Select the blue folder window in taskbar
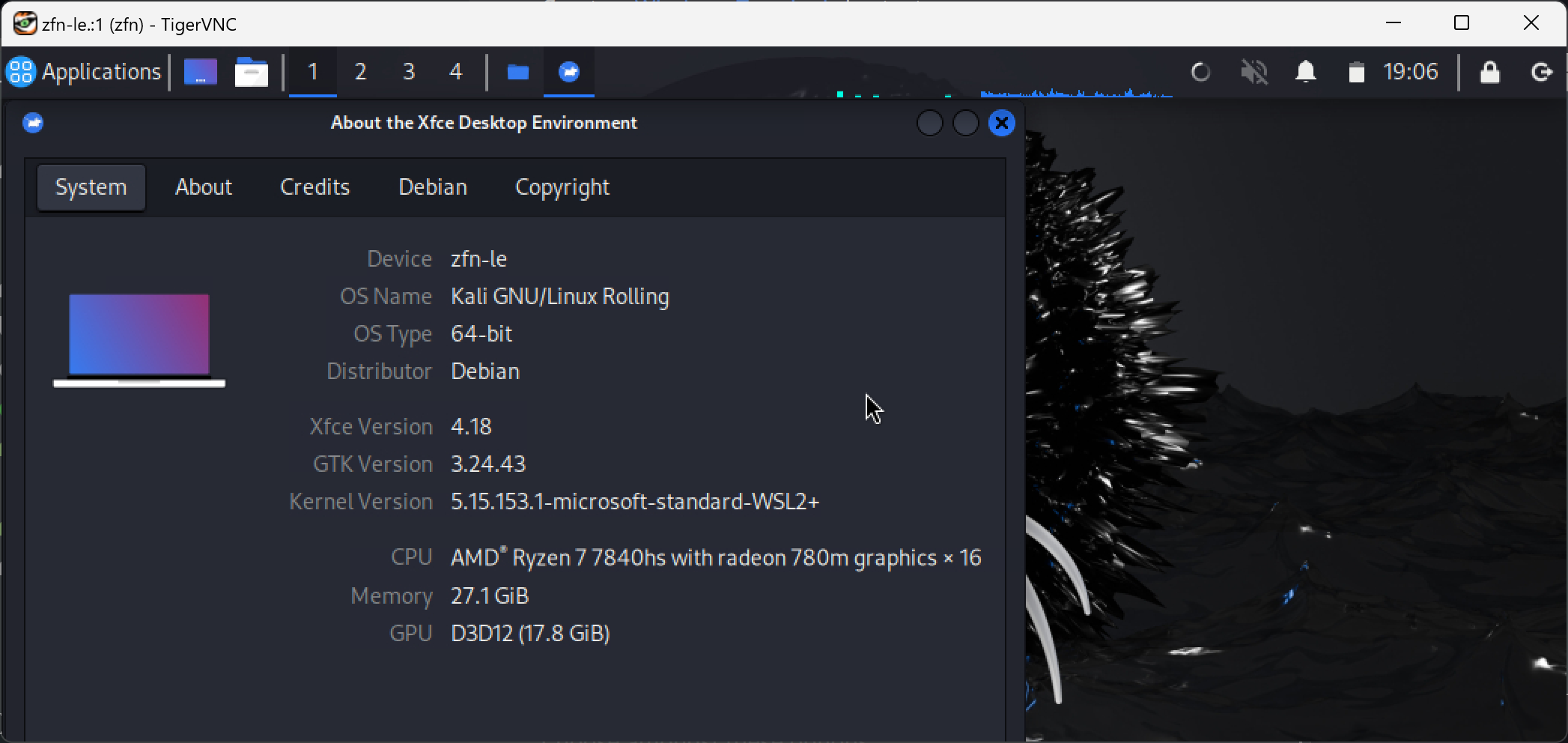 517,72
